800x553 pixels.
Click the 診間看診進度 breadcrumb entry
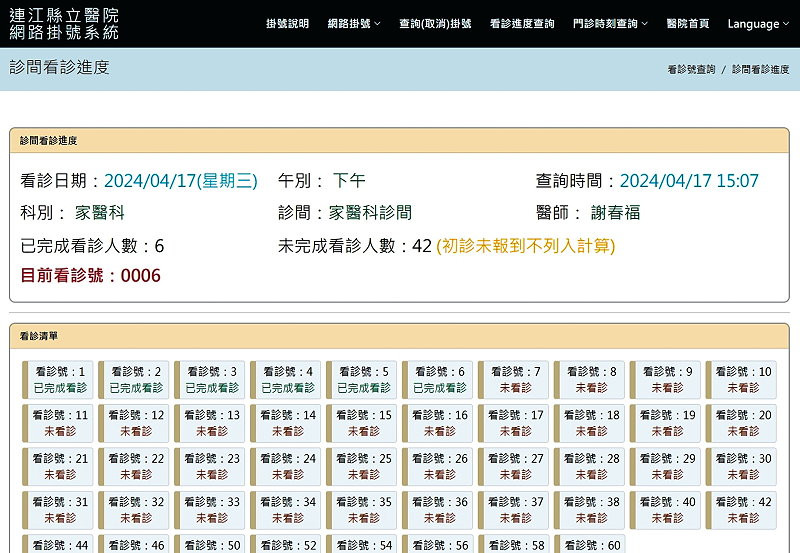pyautogui.click(x=761, y=69)
